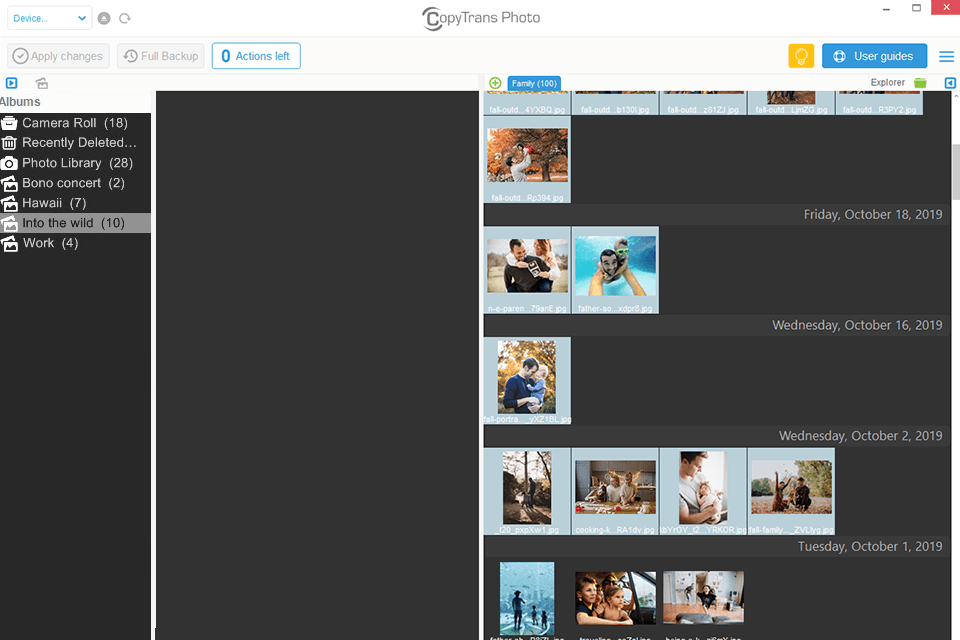Image resolution: width=960 pixels, height=640 pixels.
Task: Select the Into the wild album
Action: coord(75,223)
